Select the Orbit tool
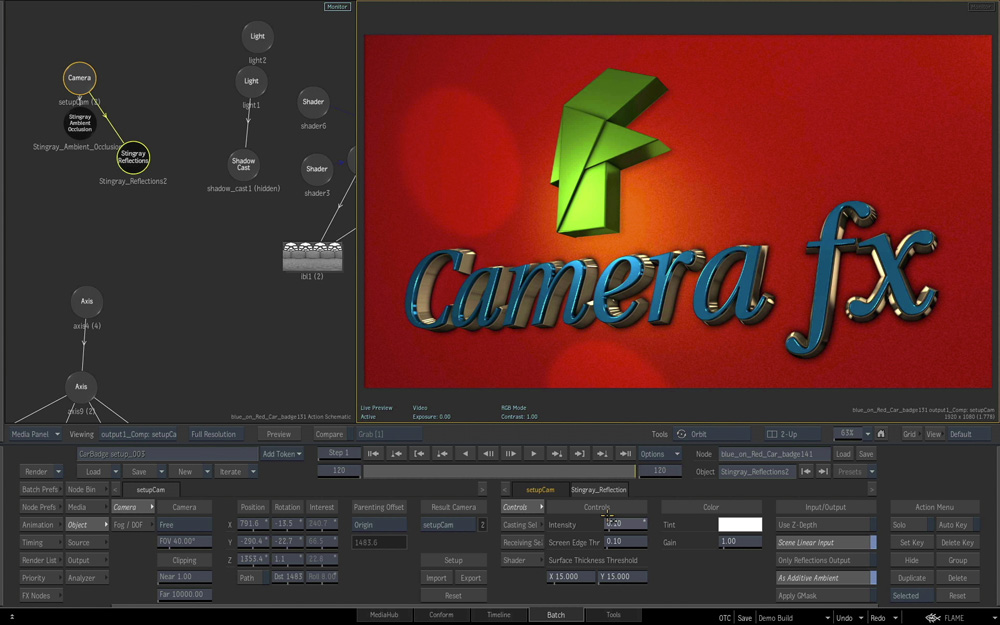Image resolution: width=1000 pixels, height=625 pixels. point(712,434)
